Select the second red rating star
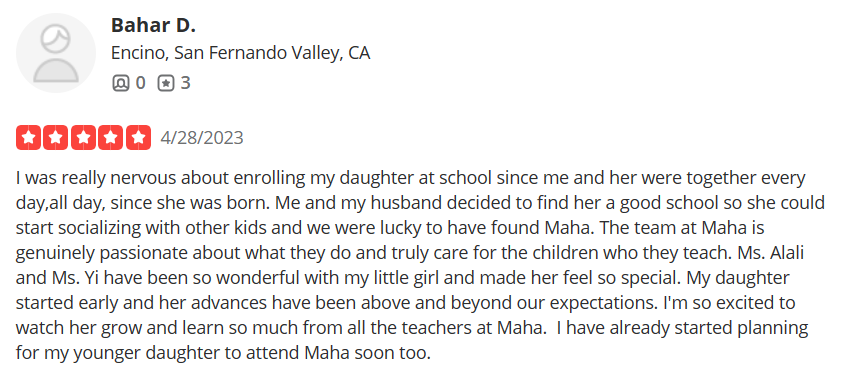852x370 pixels. pyautogui.click(x=56, y=137)
